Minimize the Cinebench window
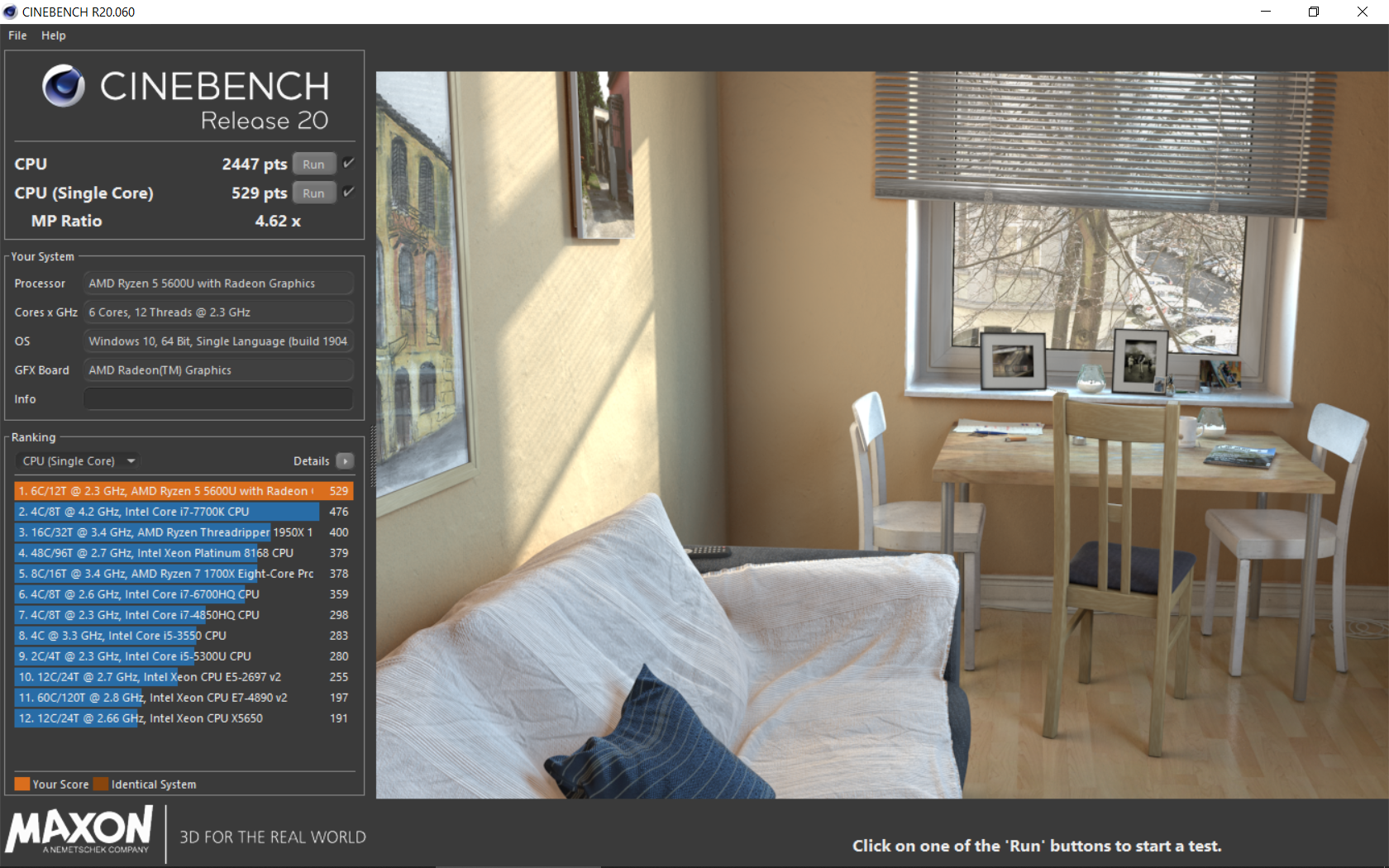 coord(1266,12)
